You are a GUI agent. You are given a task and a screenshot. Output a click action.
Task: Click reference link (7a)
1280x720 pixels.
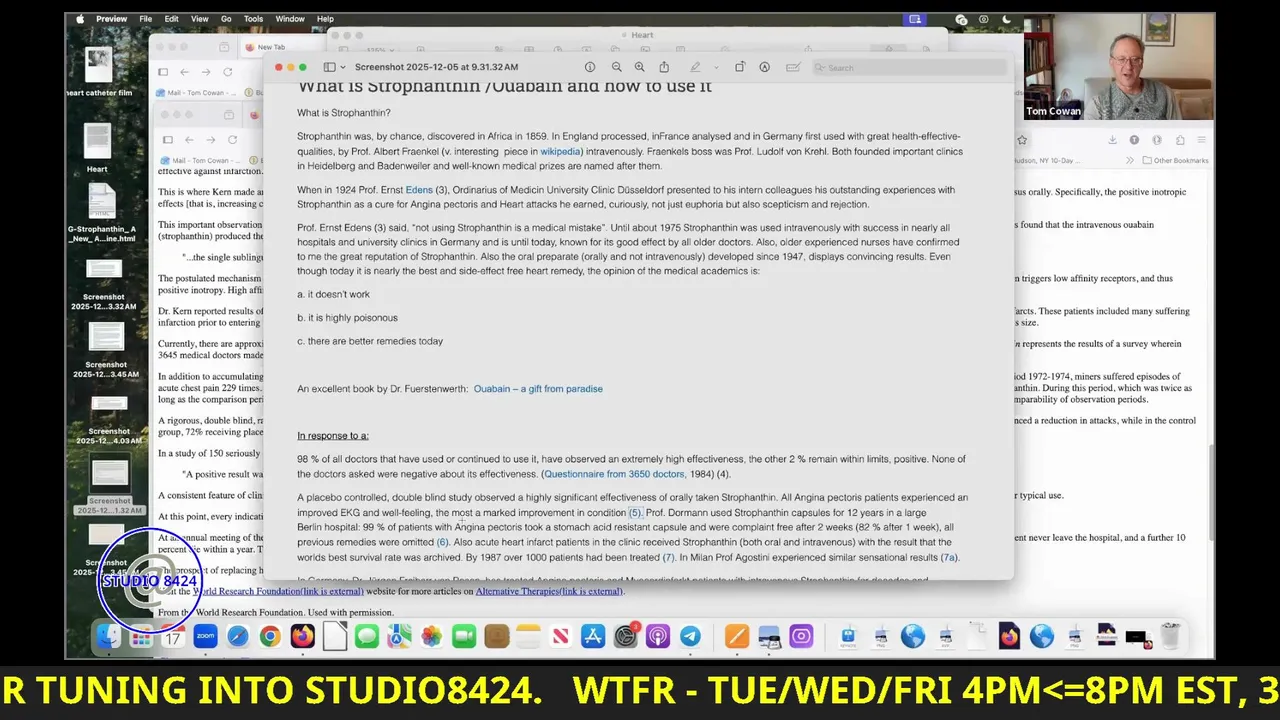pyautogui.click(x=949, y=558)
